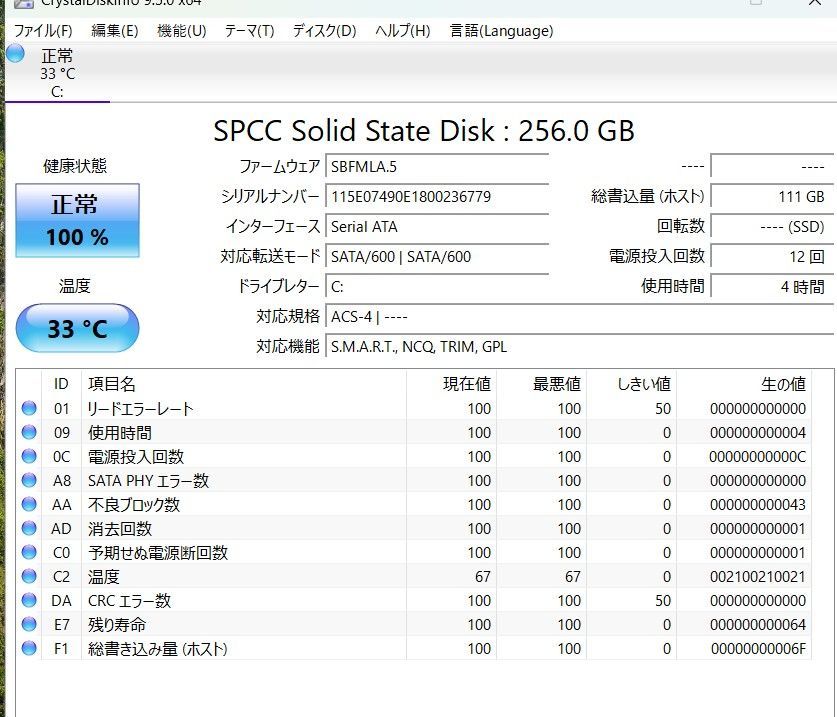This screenshot has width=837, height=717.
Task: Select the 温度 row in the attribute list
Action: click(414, 577)
